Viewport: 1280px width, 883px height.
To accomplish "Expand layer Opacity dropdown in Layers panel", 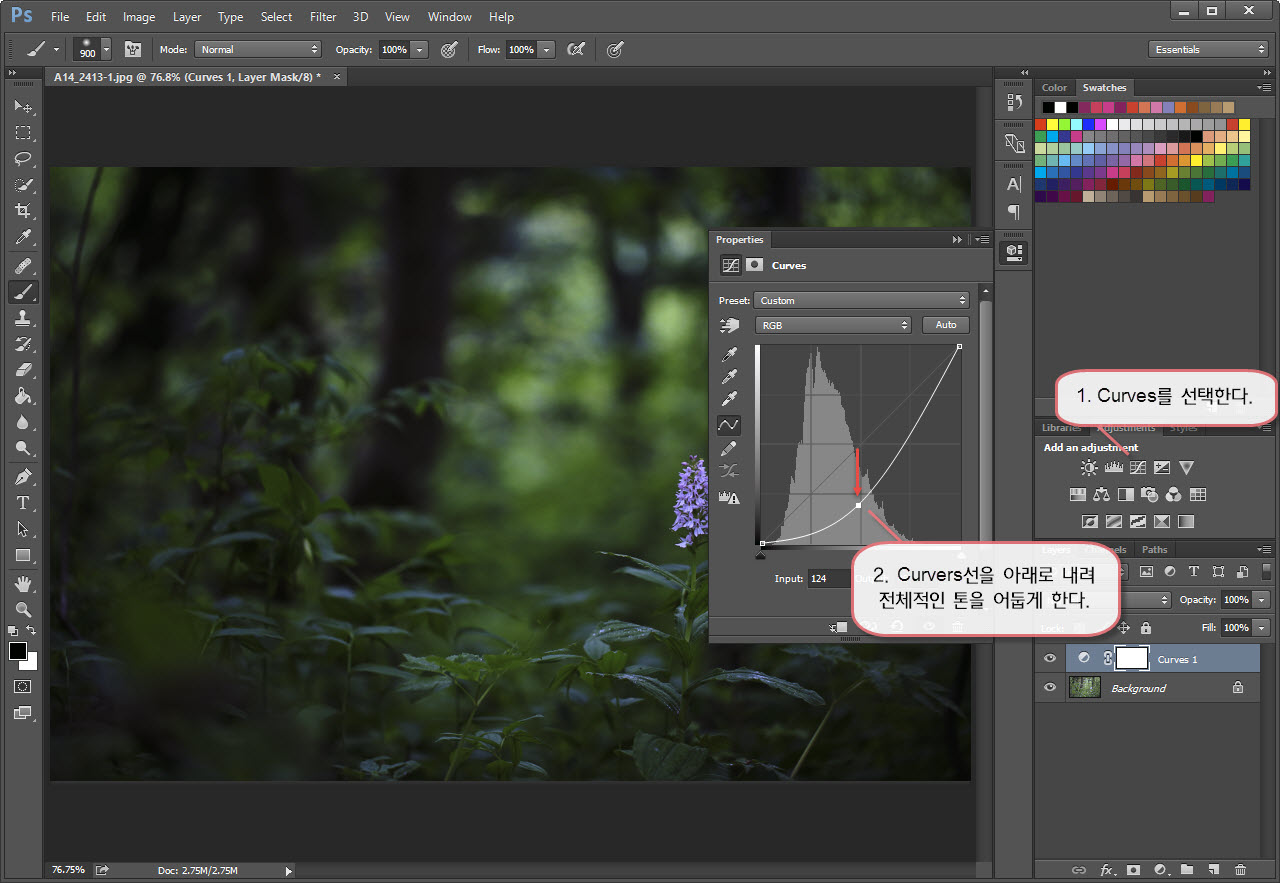I will (x=1261, y=599).
